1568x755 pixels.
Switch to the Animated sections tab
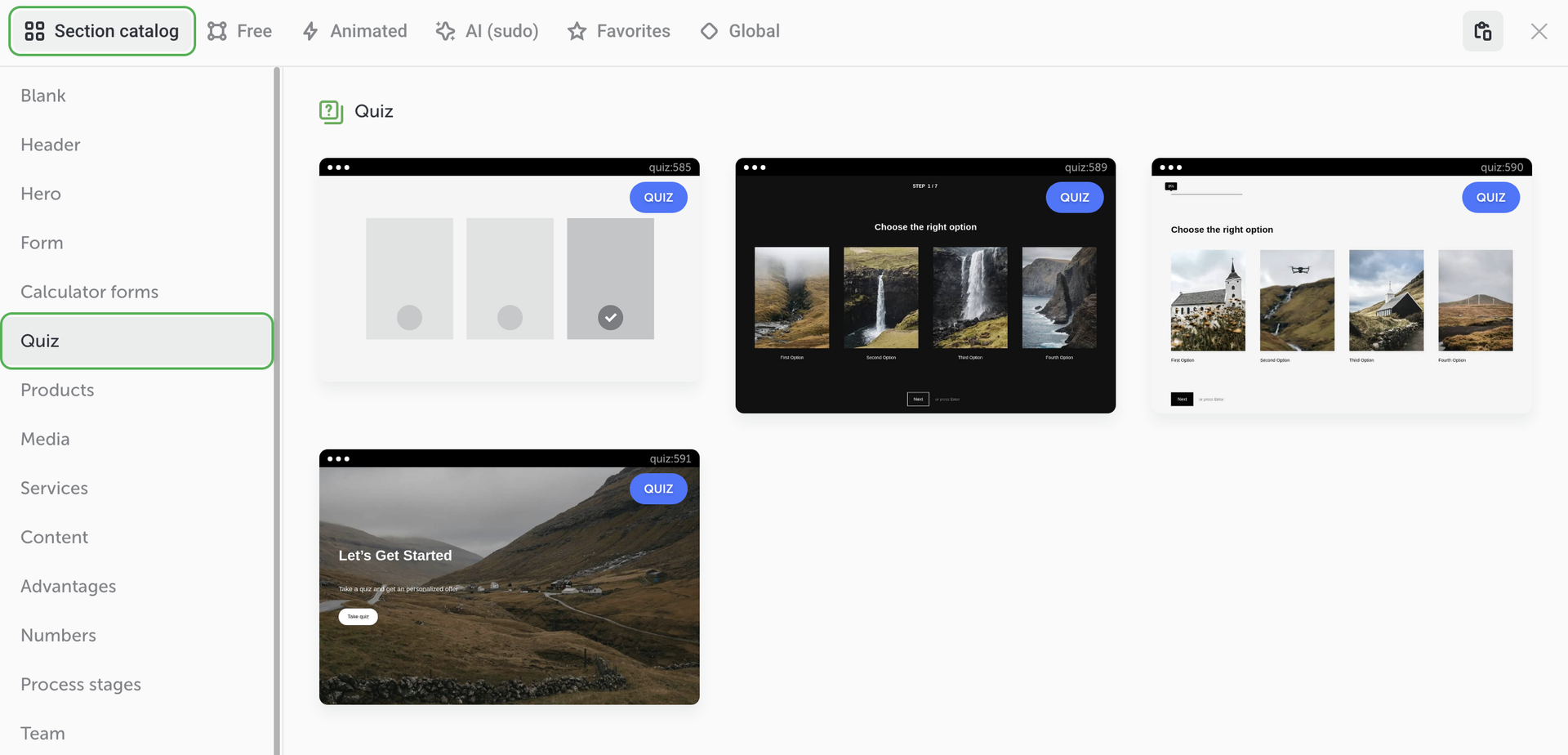pyautogui.click(x=354, y=31)
